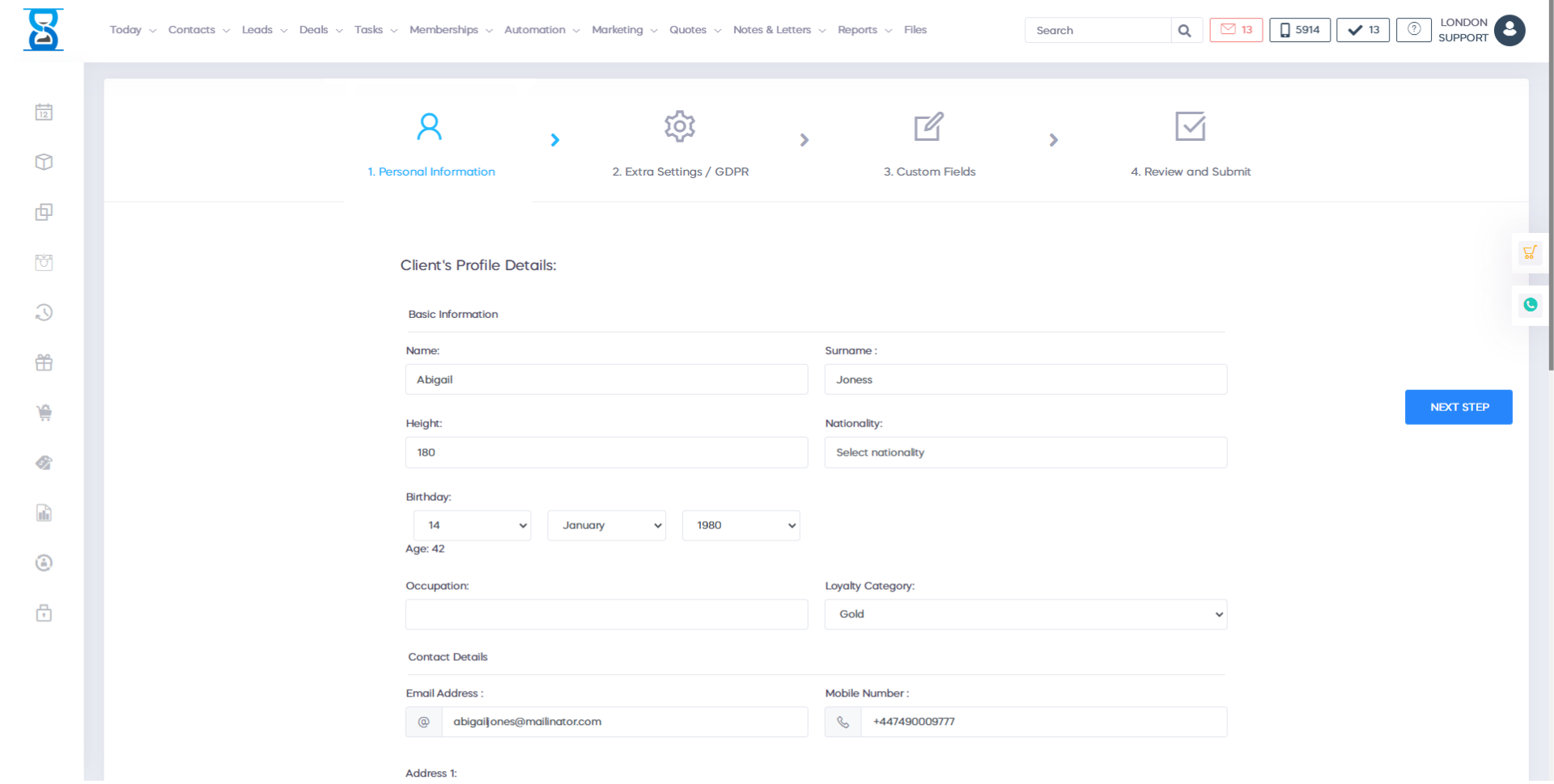Open the bar chart report sidebar icon

[x=44, y=513]
